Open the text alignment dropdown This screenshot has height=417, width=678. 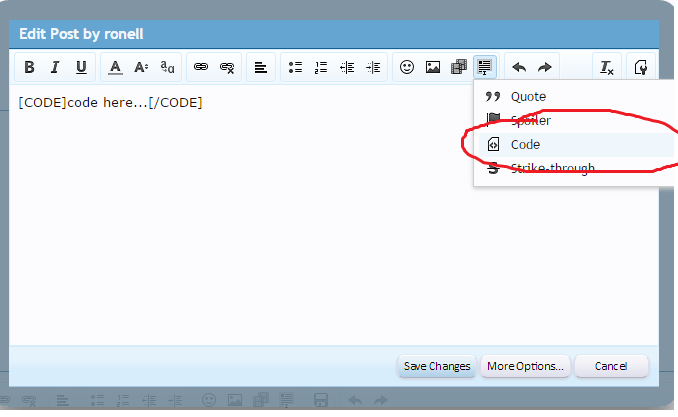pos(261,67)
